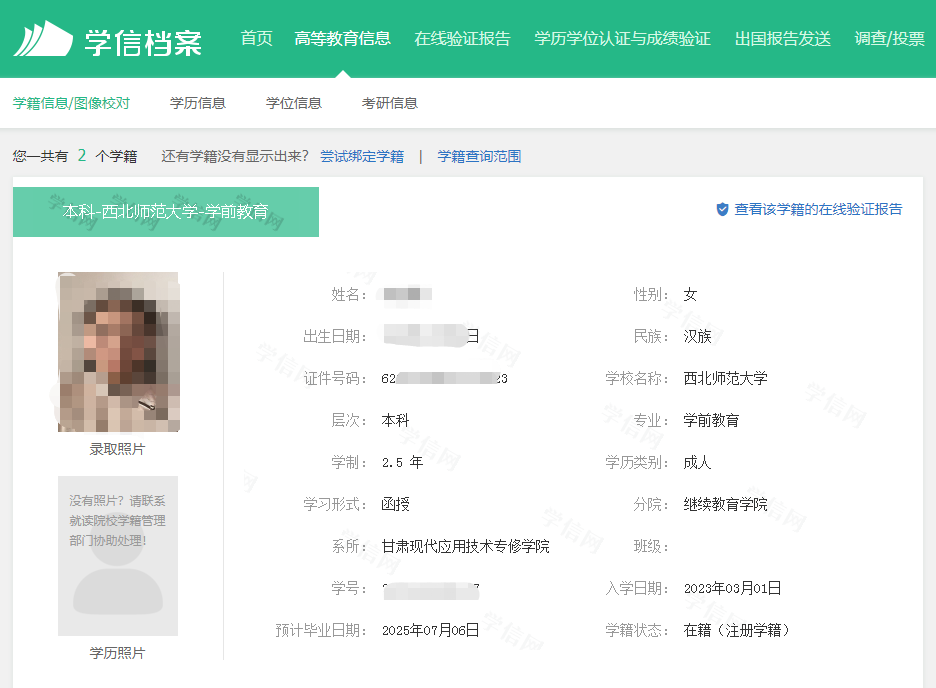
Task: Click the ethnicity value 汉族
Action: click(697, 337)
